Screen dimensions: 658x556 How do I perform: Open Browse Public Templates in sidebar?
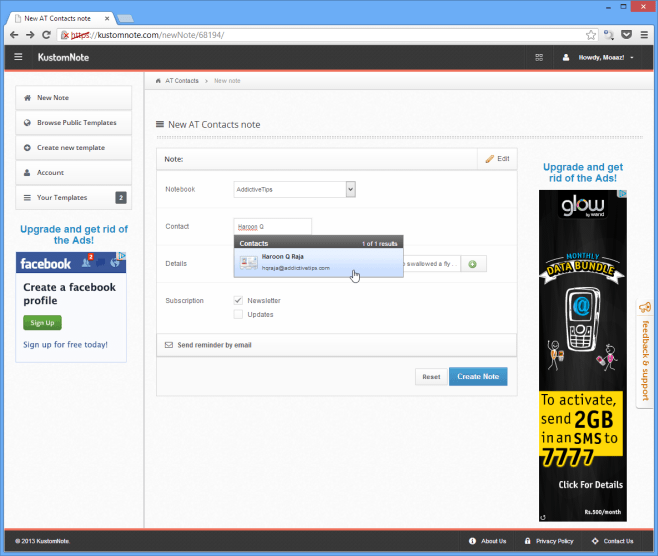point(76,123)
